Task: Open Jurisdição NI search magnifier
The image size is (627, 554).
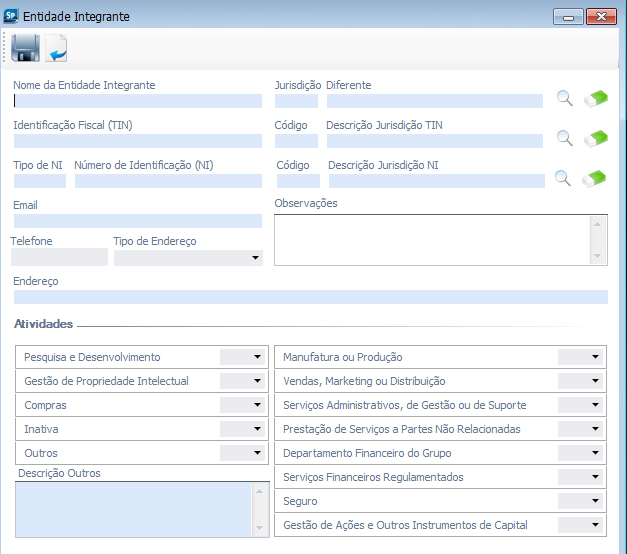Action: tap(563, 178)
